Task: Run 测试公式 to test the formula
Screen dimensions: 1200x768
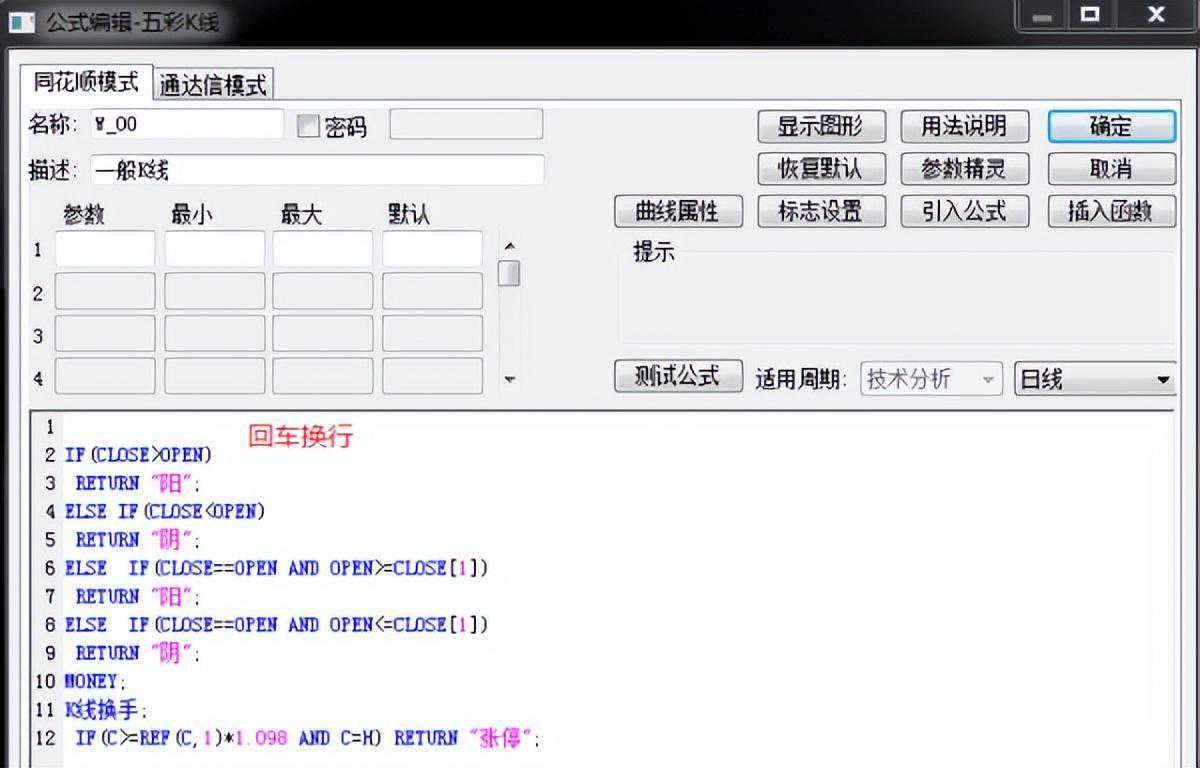Action: point(677,376)
